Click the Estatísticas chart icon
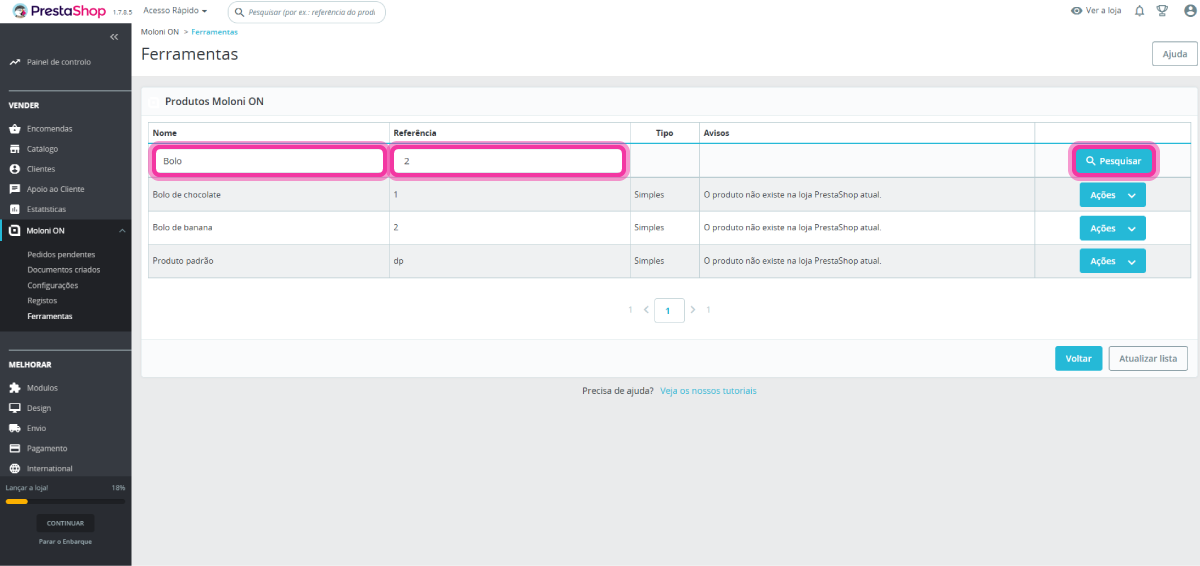 (x=15, y=209)
